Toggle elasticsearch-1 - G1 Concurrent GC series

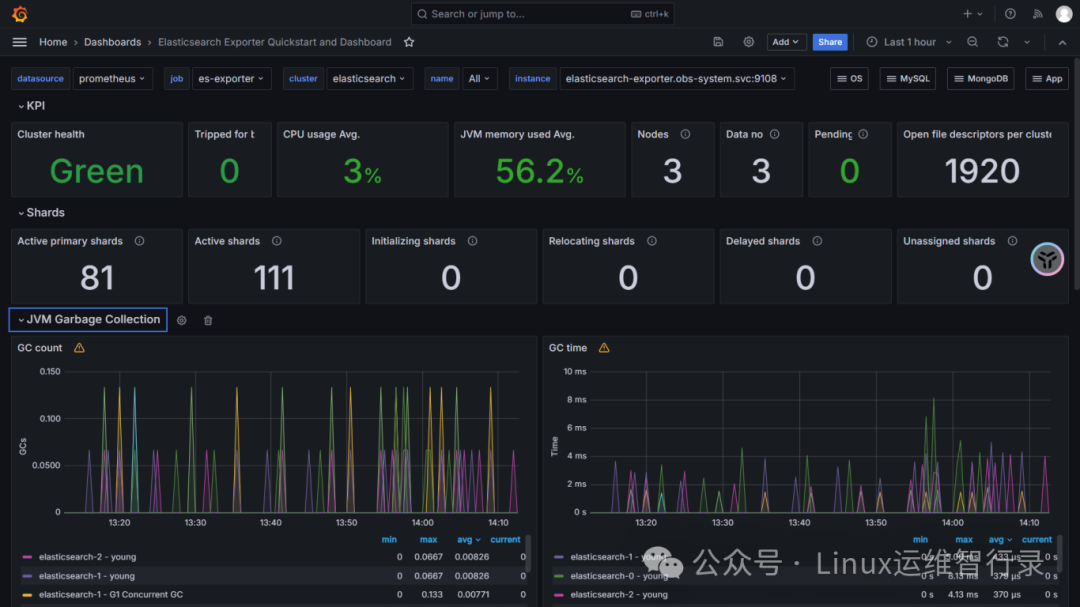[110, 595]
